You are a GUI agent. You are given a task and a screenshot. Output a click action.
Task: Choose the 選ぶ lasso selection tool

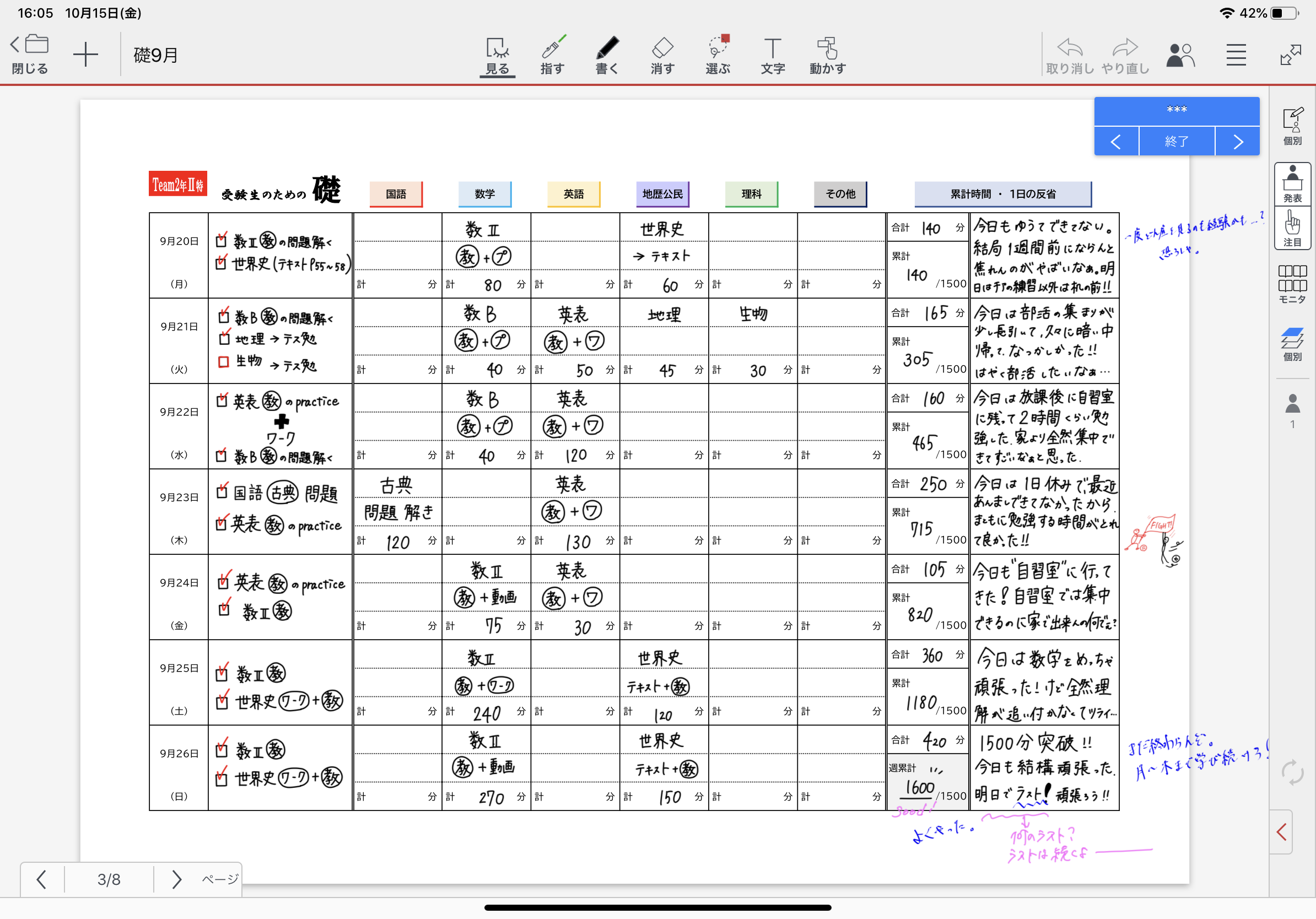718,55
